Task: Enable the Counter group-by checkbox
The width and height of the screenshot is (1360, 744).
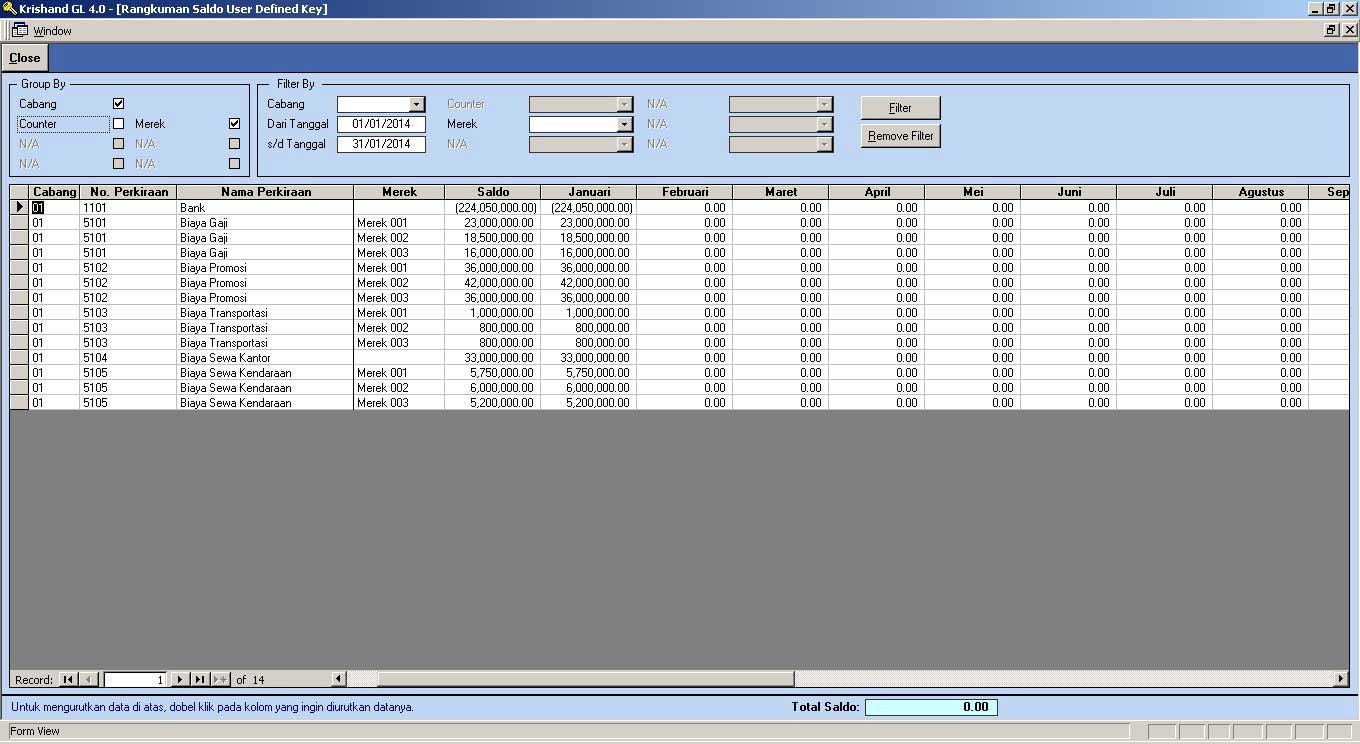Action: pyautogui.click(x=119, y=124)
